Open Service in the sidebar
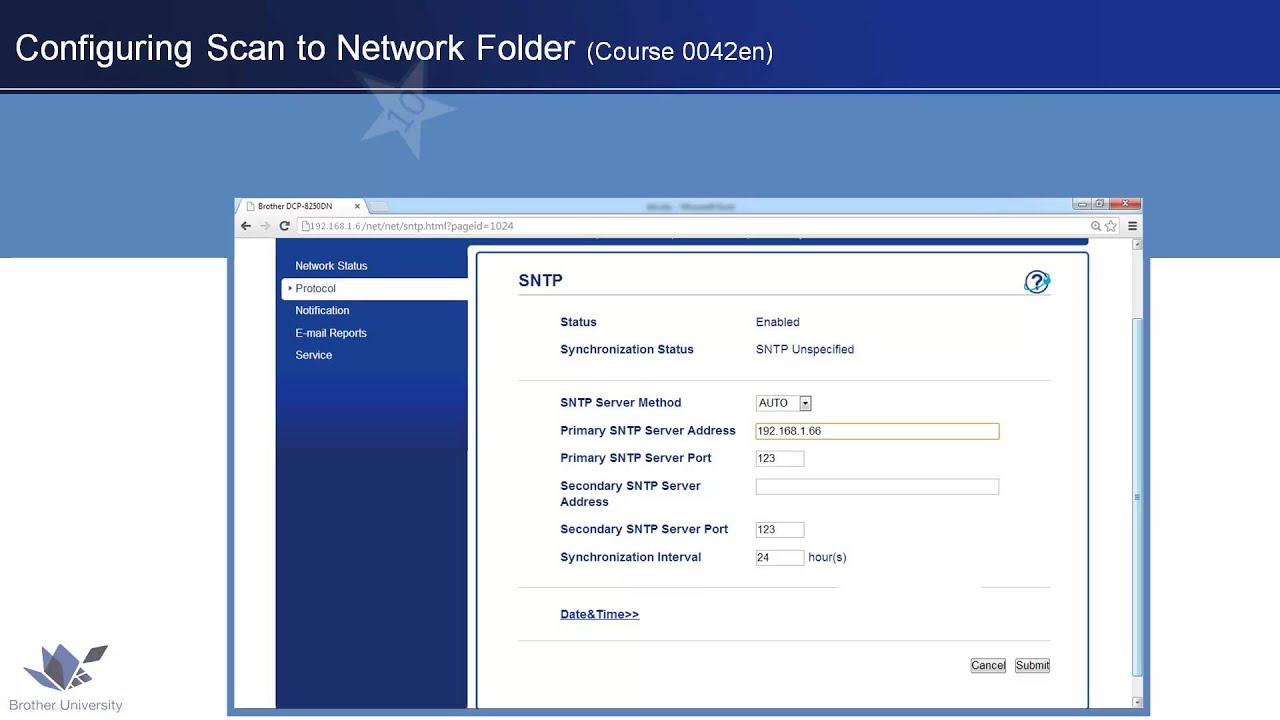Viewport: 1280px width, 720px height. [x=313, y=355]
